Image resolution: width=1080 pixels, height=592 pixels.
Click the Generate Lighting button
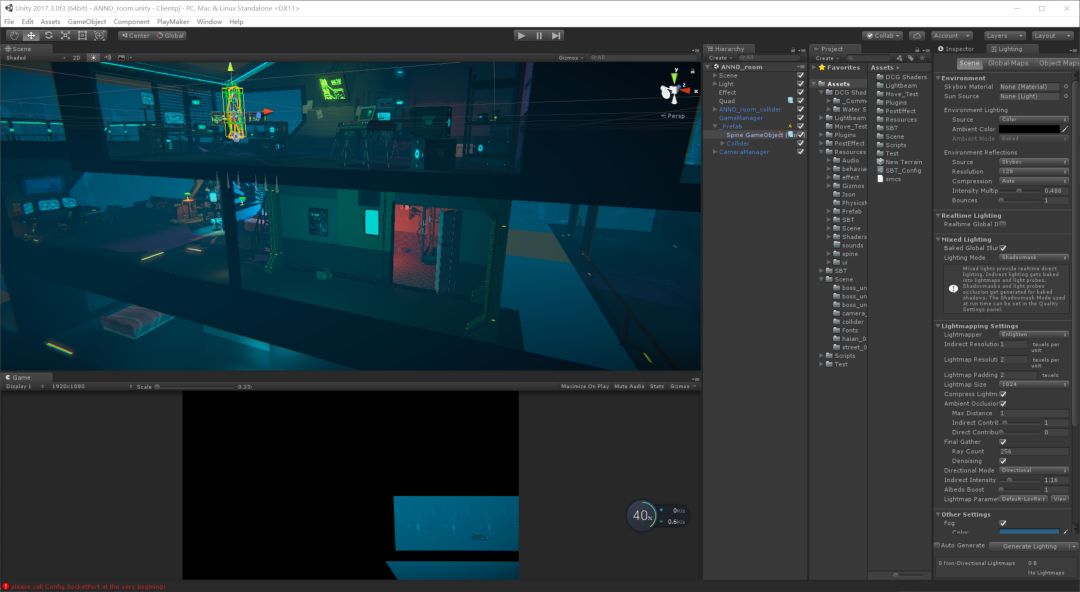point(1030,546)
